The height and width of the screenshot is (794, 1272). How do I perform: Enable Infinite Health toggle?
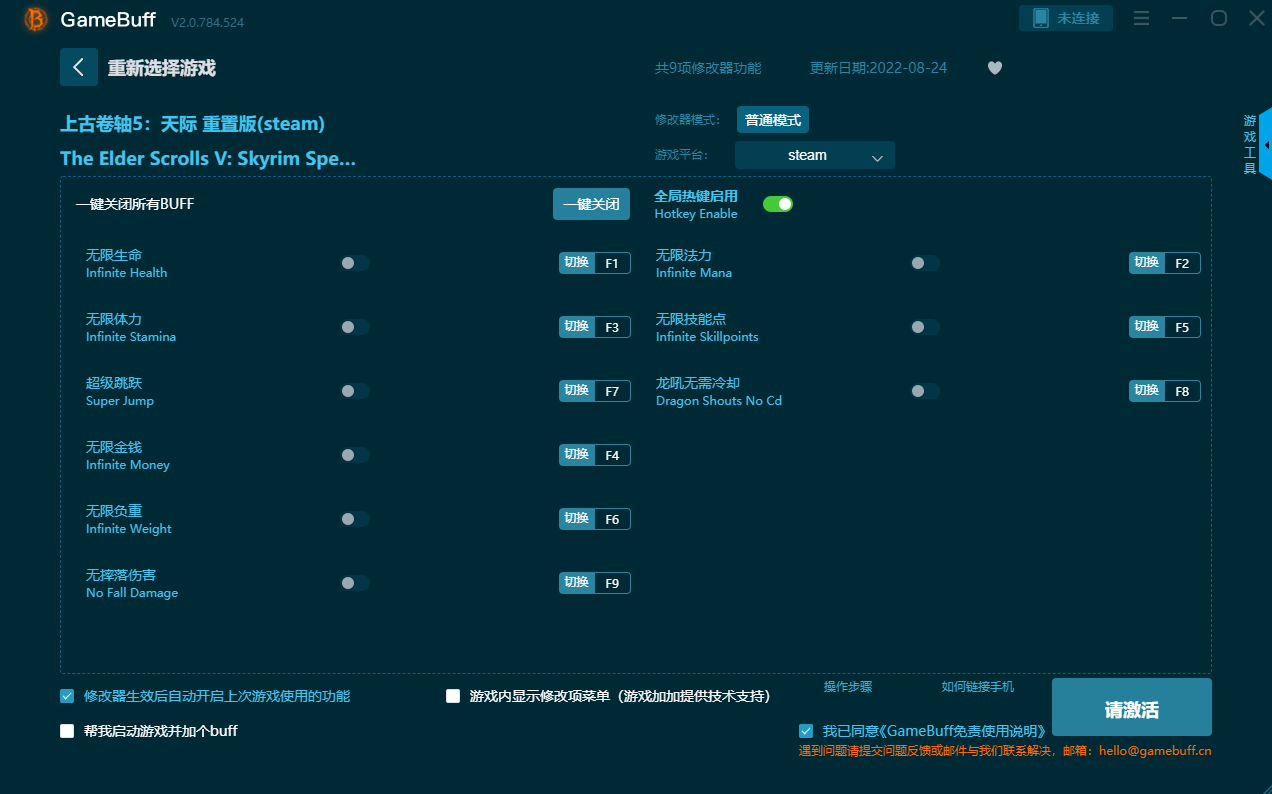354,263
